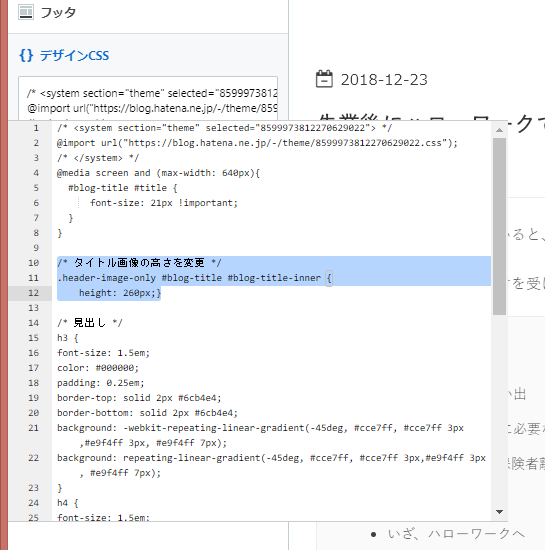
Task: Open the 2018-12-23 date link
Action: tap(384, 80)
